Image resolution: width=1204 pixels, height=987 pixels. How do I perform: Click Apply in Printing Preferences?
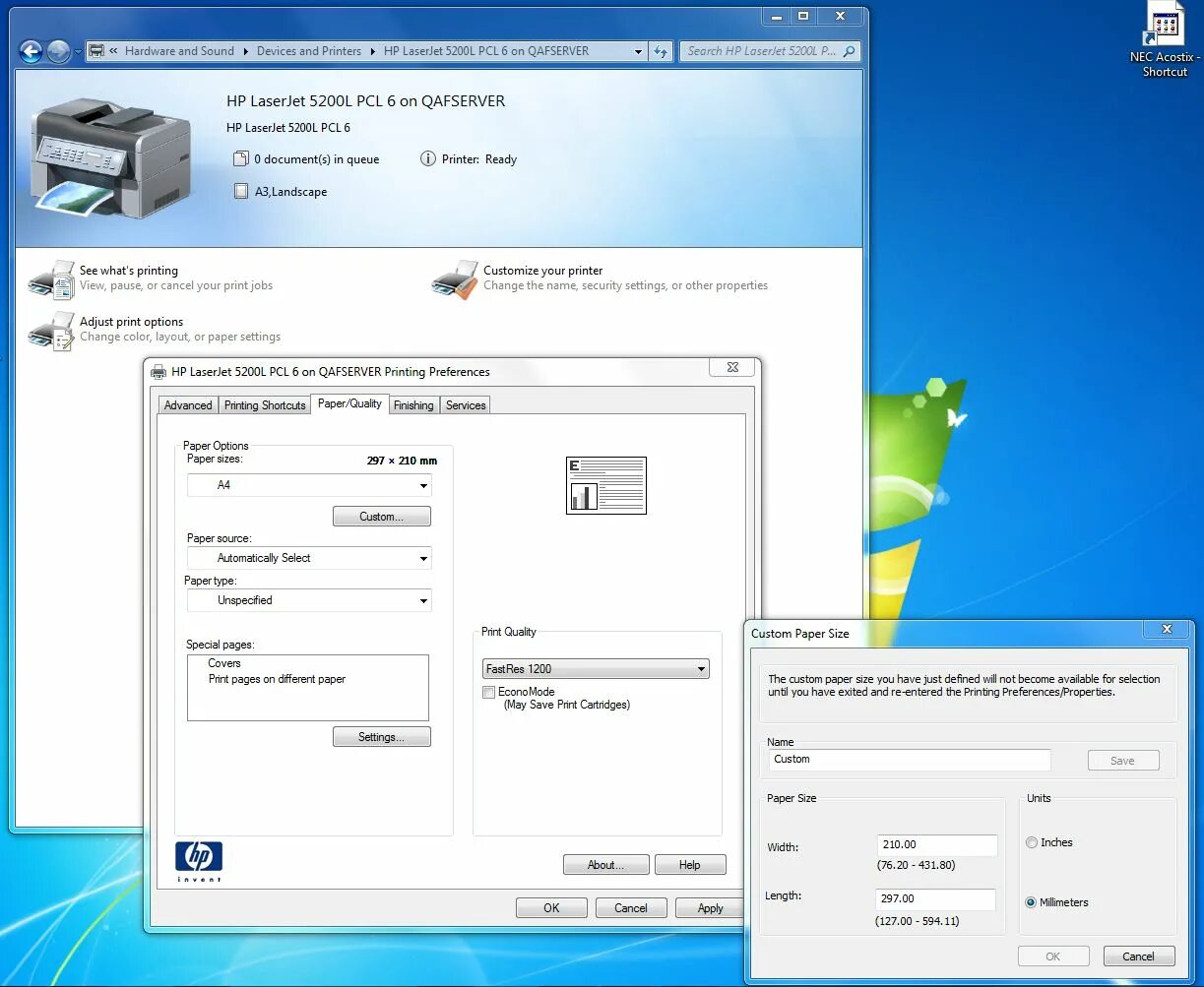point(711,908)
